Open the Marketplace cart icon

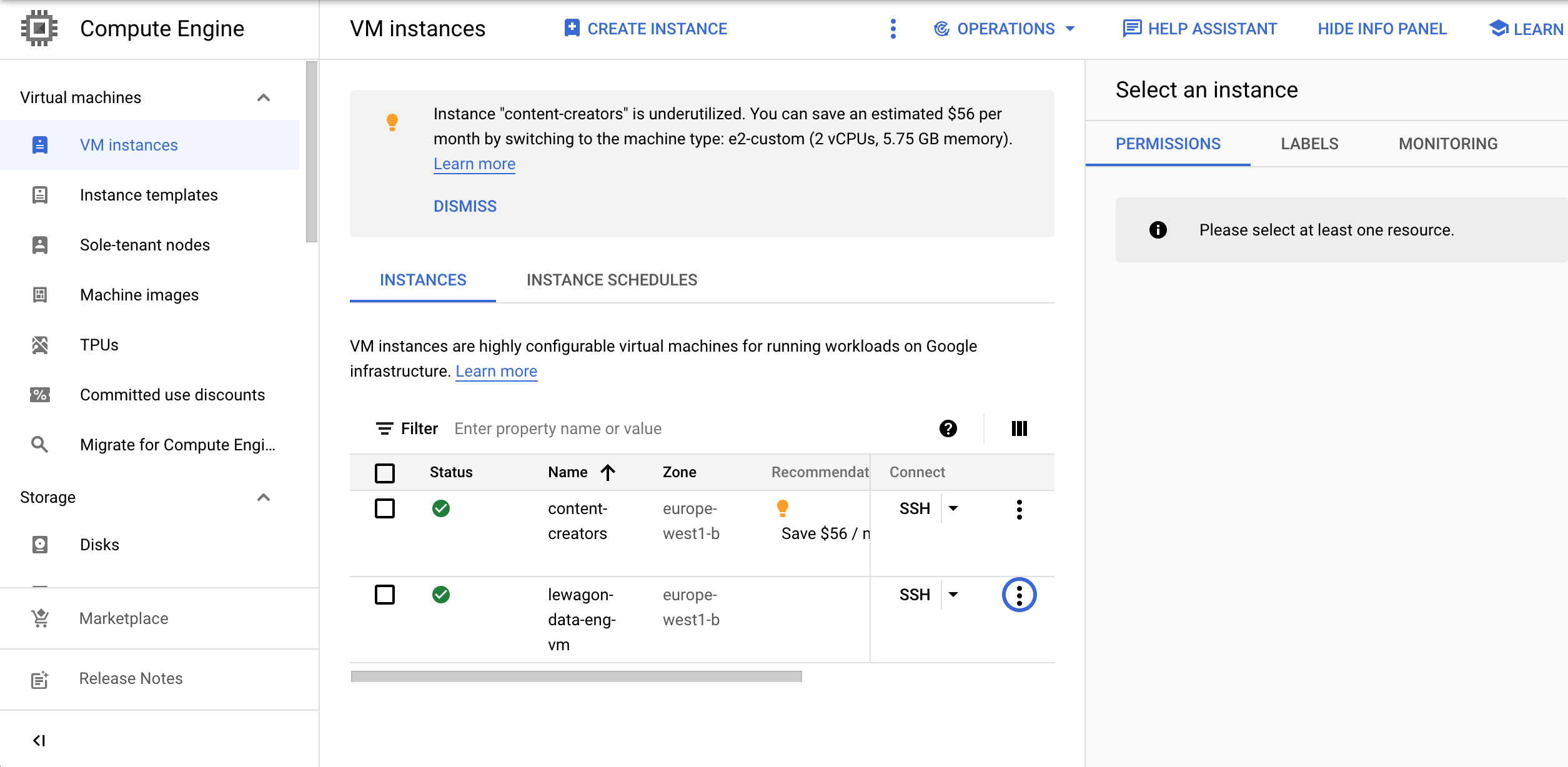click(x=40, y=618)
